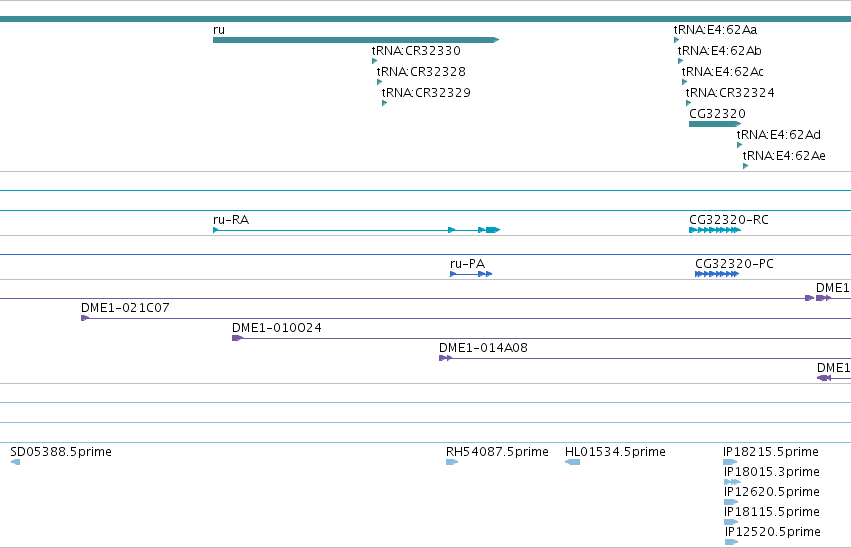Click the tRNA:E4:62Ad label text
This screenshot has height=548, width=851.
point(779,135)
